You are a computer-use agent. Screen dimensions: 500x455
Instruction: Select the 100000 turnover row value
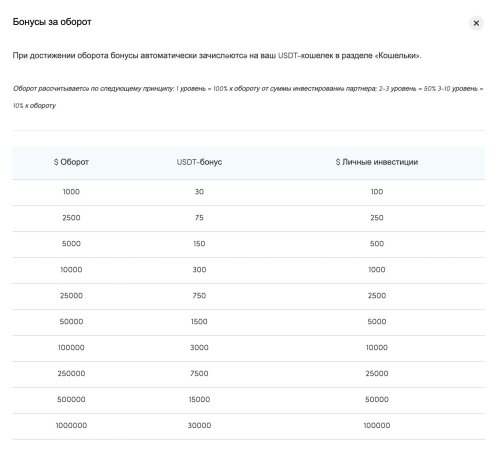71,348
